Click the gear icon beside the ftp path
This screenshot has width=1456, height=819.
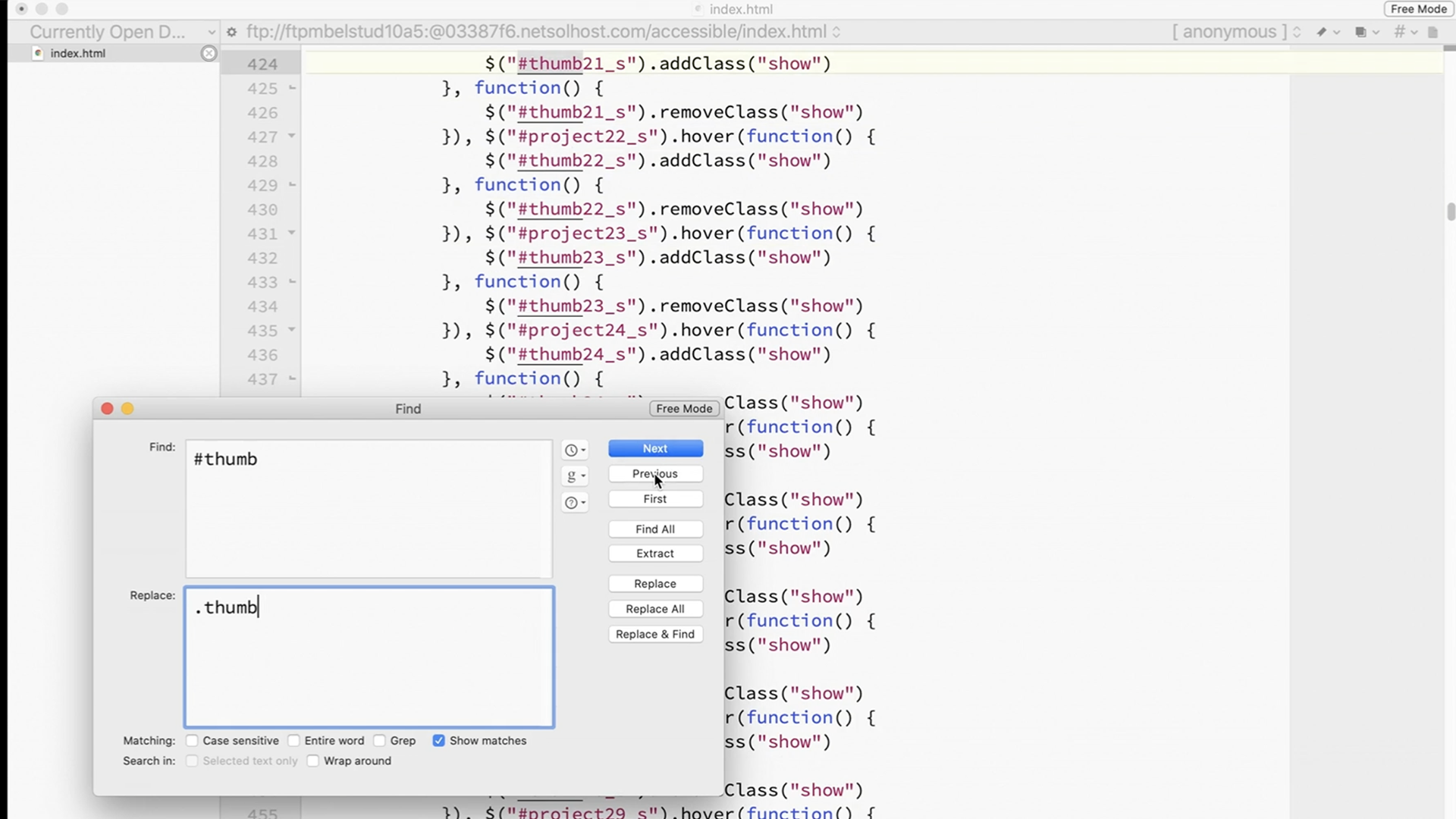230,32
